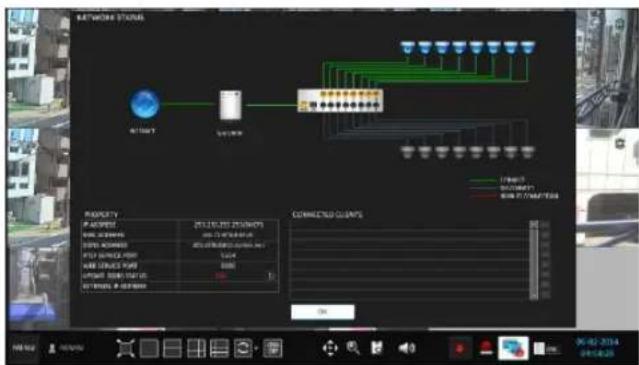Viewport: 639px width, 365px height.
Task: Select first empty Connected Clients list row
Action: (410, 225)
